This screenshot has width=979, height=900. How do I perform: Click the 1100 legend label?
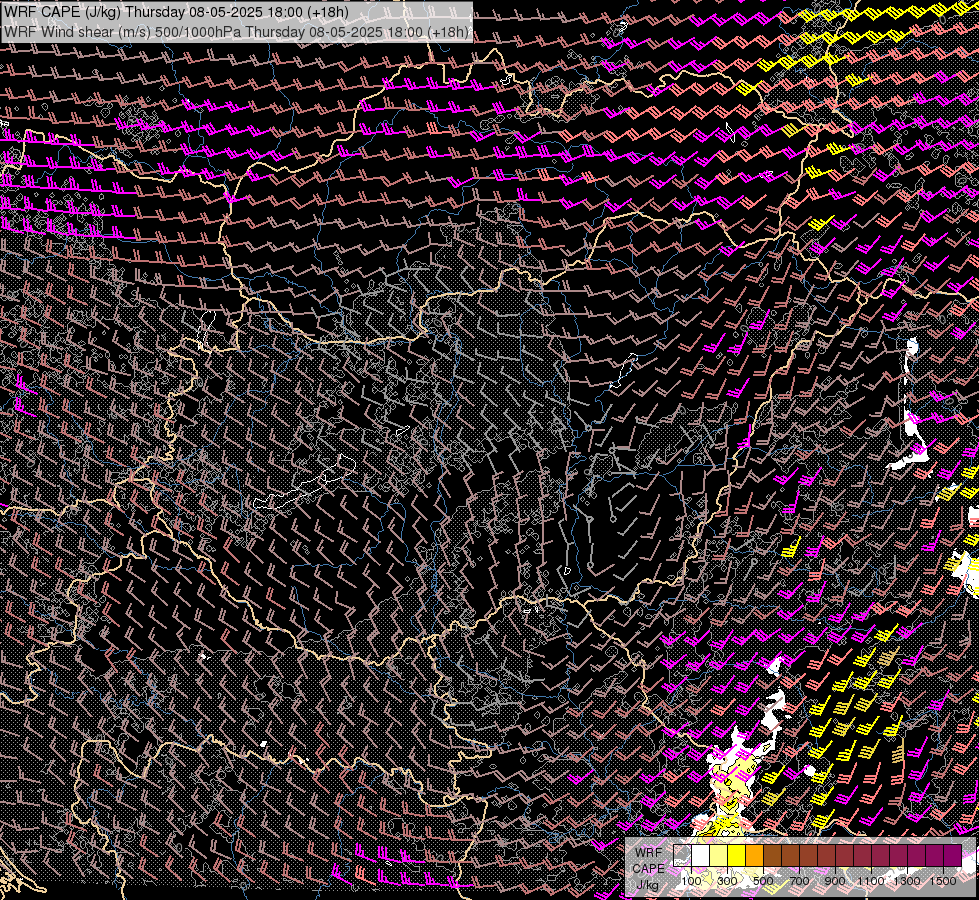coord(871,881)
